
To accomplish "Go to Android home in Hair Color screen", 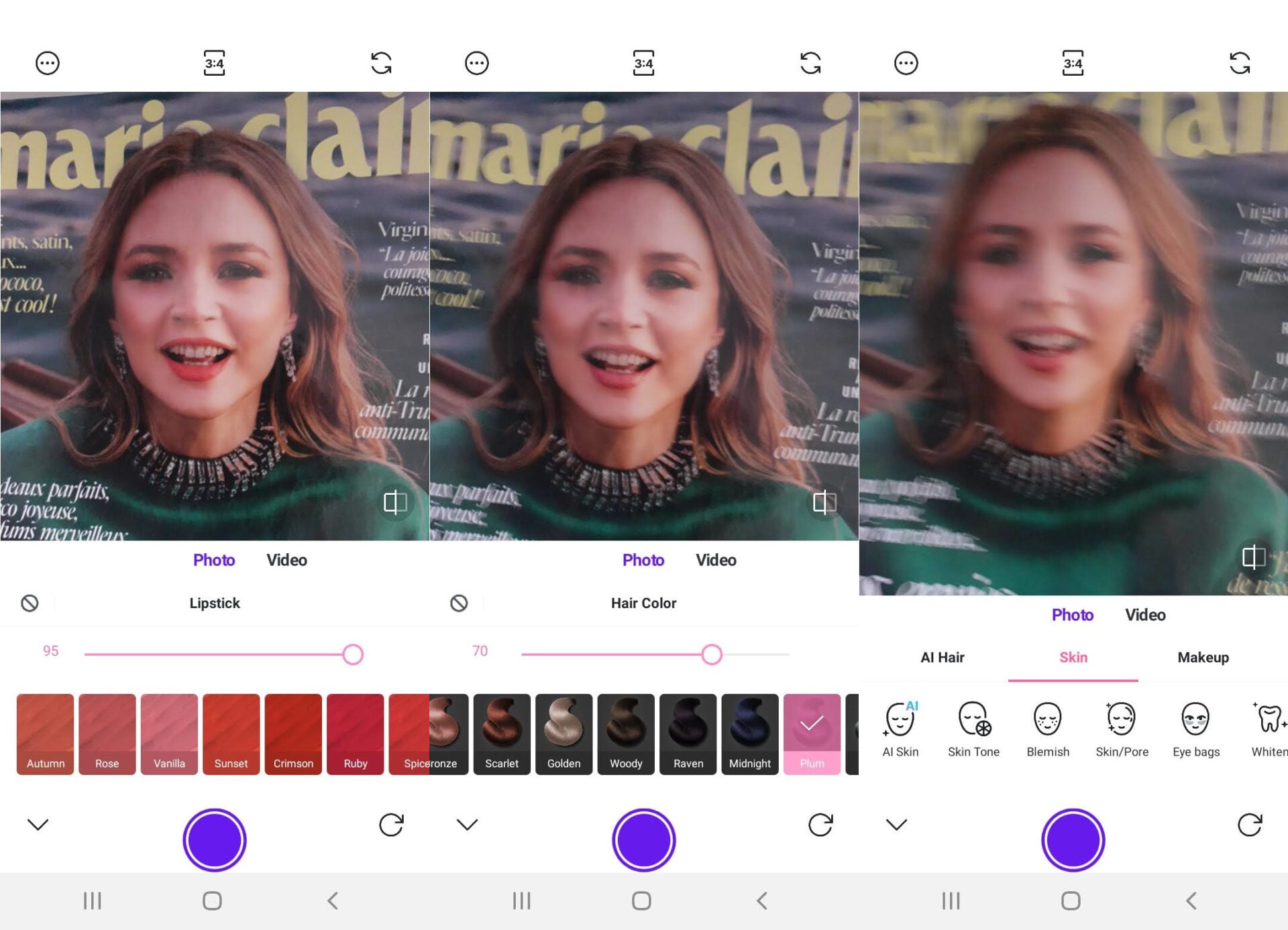I will [641, 900].
